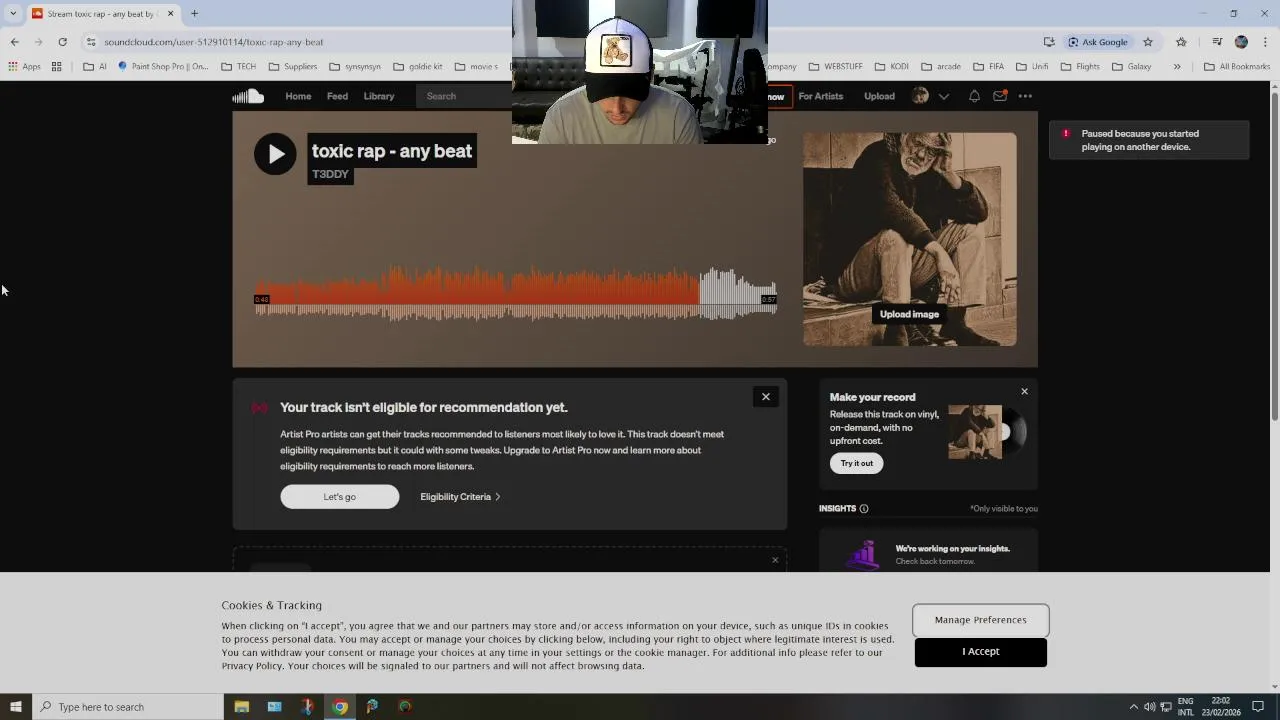Open the Upload page link
This screenshot has height=720, width=1280.
[879, 96]
